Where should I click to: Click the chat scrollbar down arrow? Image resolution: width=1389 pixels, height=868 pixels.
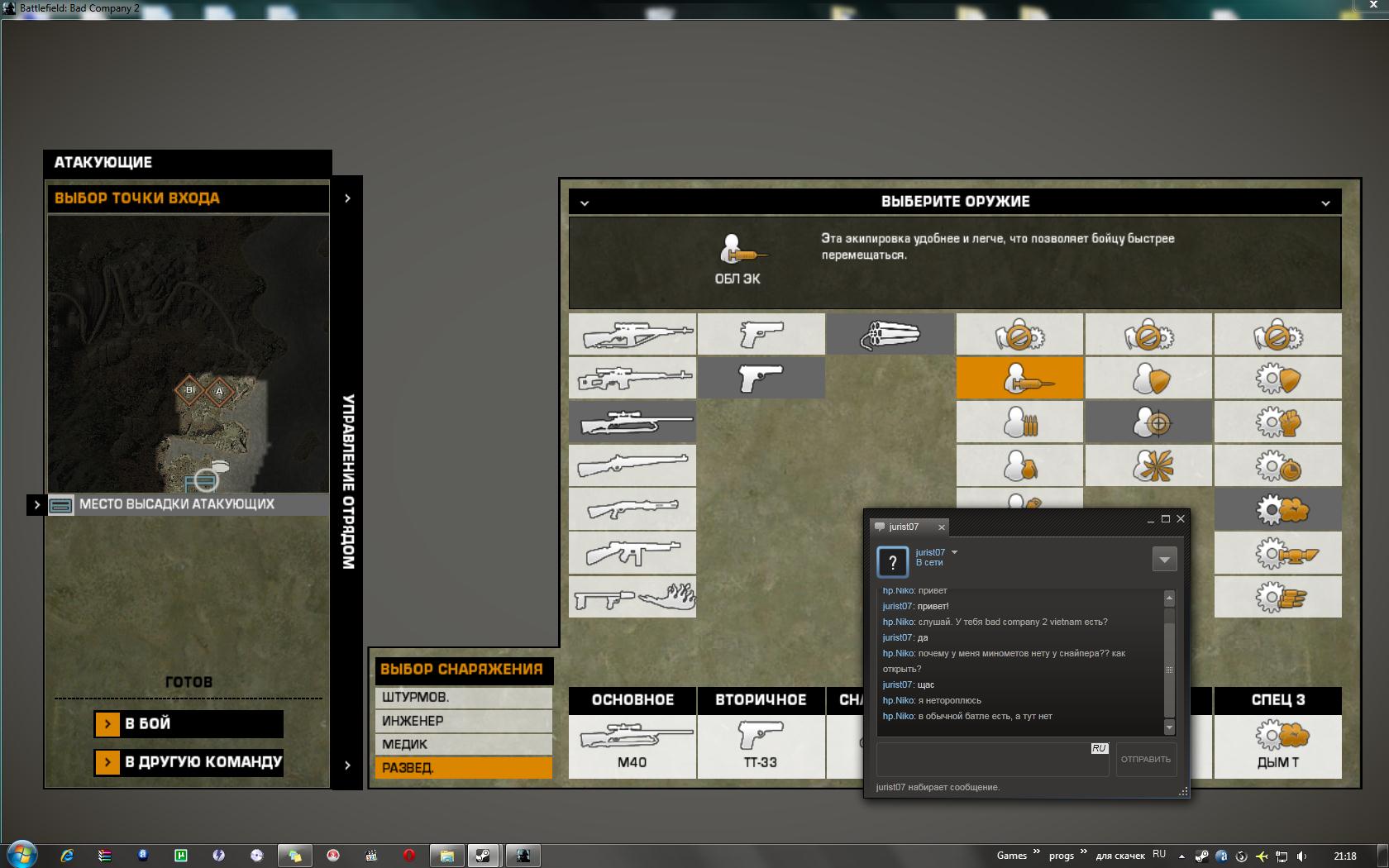coord(1169,727)
